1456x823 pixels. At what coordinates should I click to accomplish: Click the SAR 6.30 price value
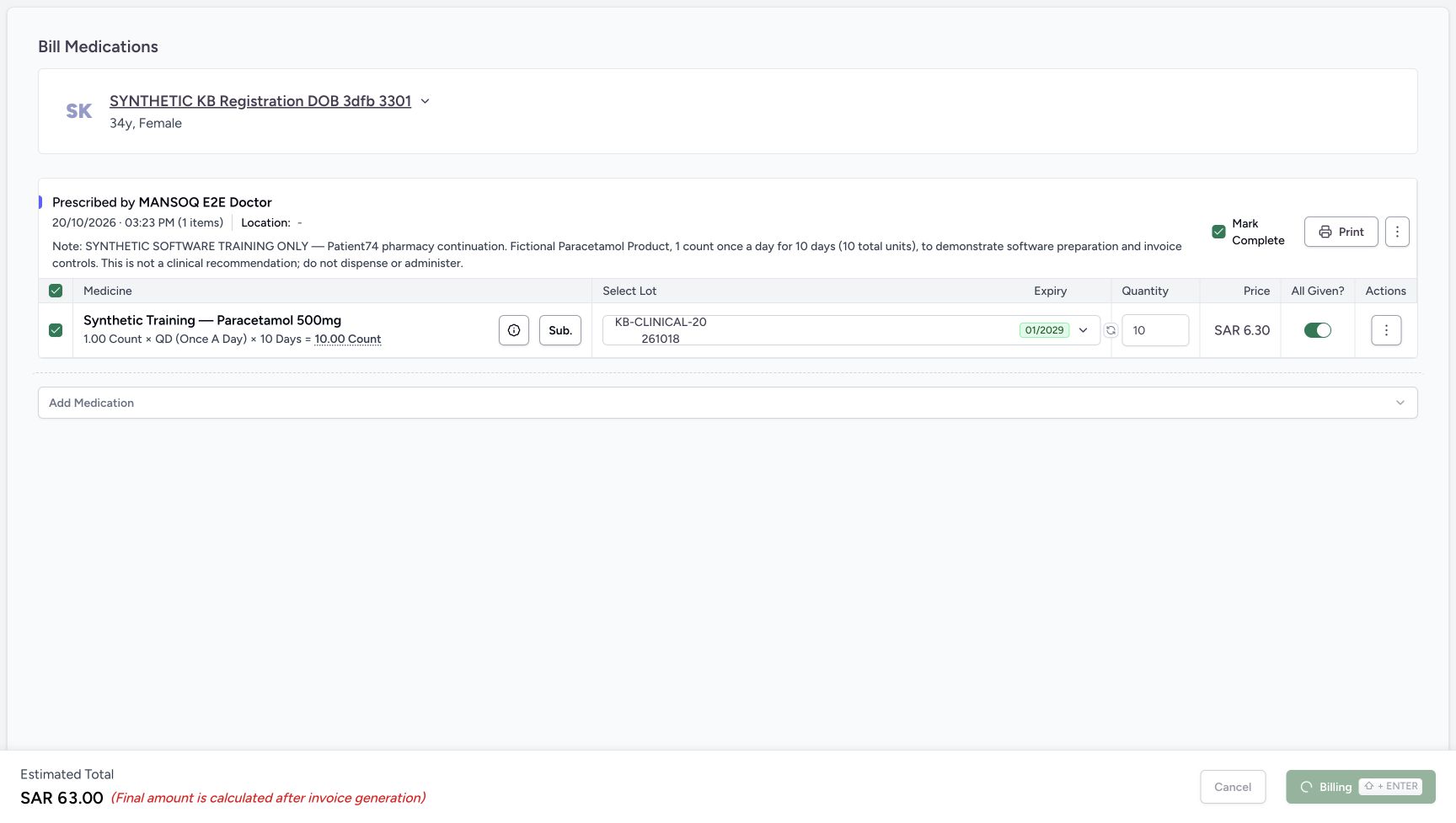pos(1242,330)
